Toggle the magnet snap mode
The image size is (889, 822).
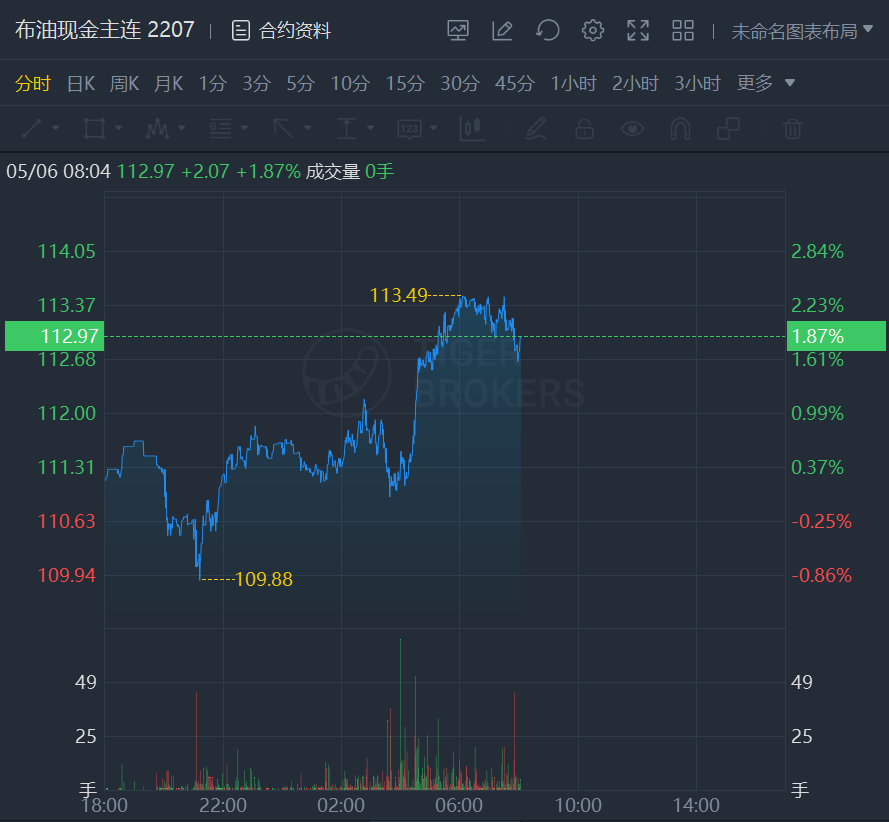[680, 129]
